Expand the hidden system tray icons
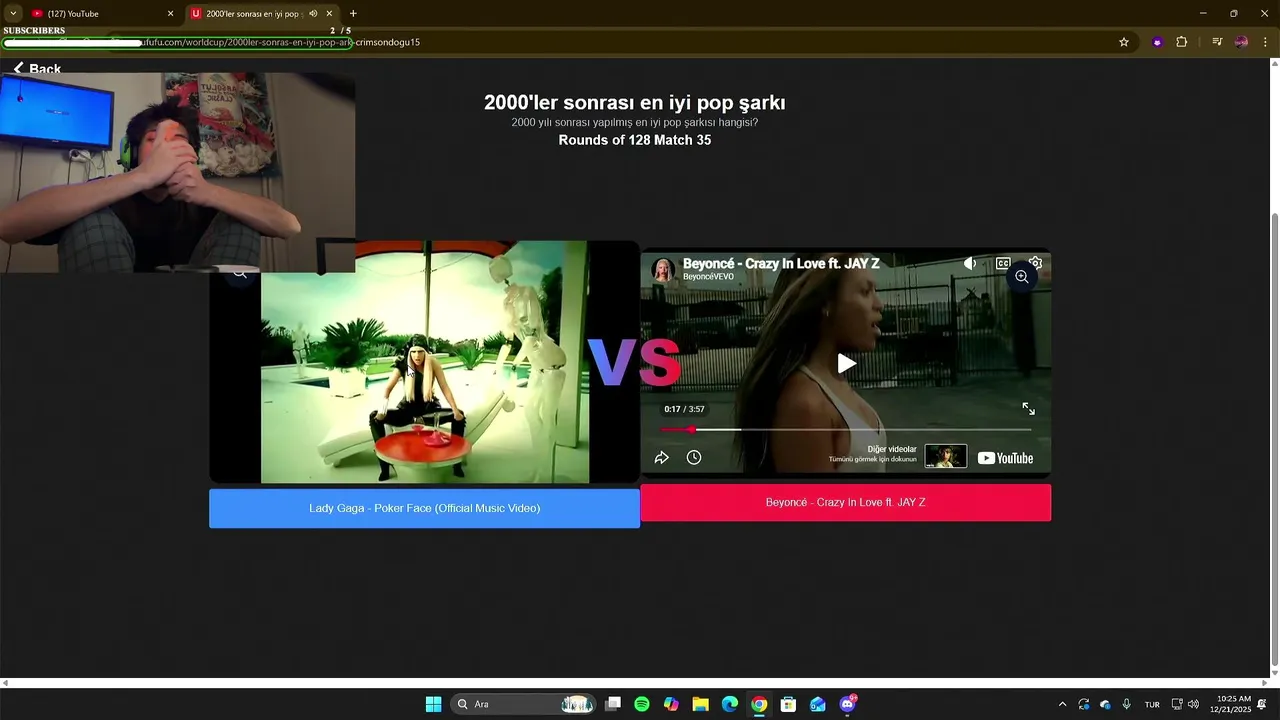Viewport: 1280px width, 720px height. pyautogui.click(x=1062, y=704)
